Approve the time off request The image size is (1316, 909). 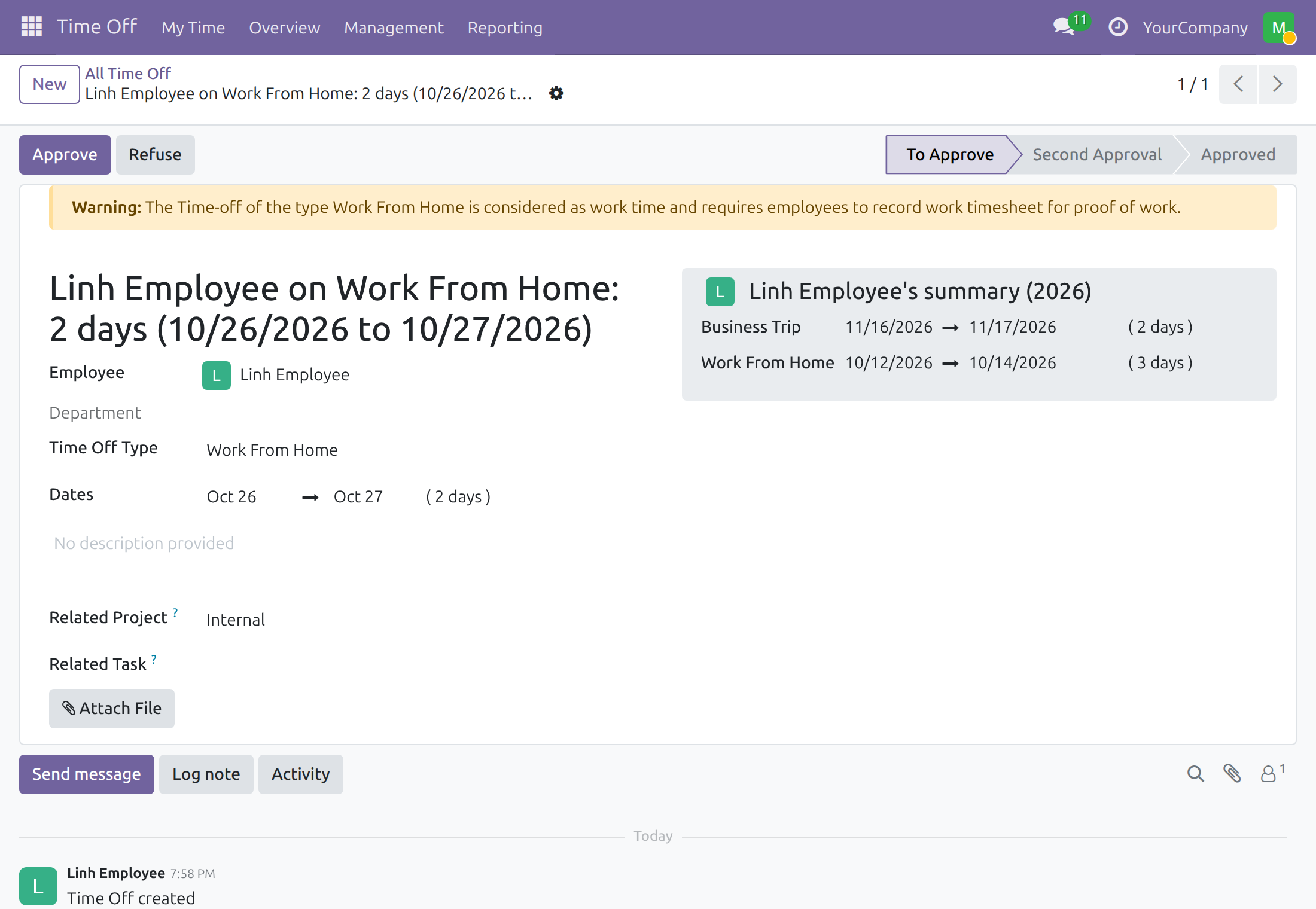[65, 154]
